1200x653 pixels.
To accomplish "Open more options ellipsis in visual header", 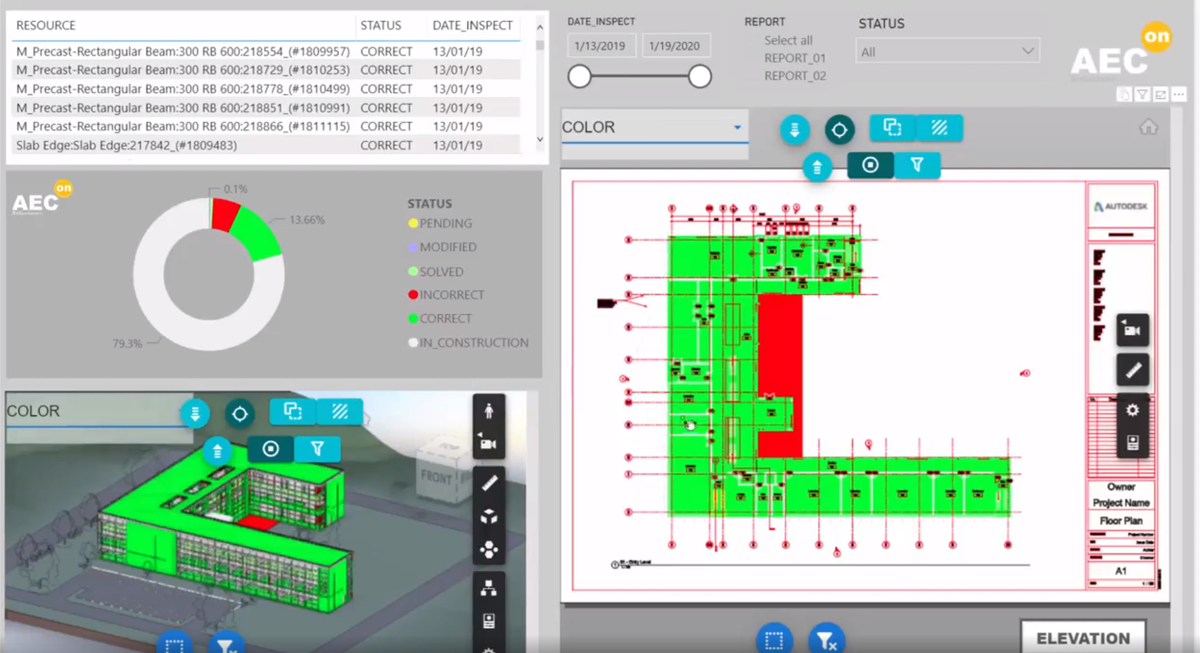I will point(1178,95).
